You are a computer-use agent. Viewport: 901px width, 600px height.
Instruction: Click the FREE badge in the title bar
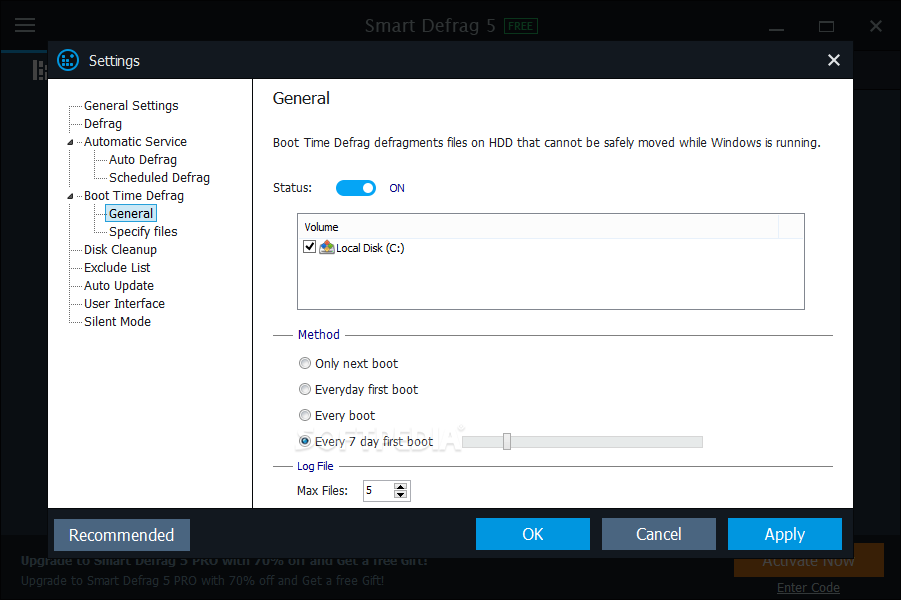[521, 26]
